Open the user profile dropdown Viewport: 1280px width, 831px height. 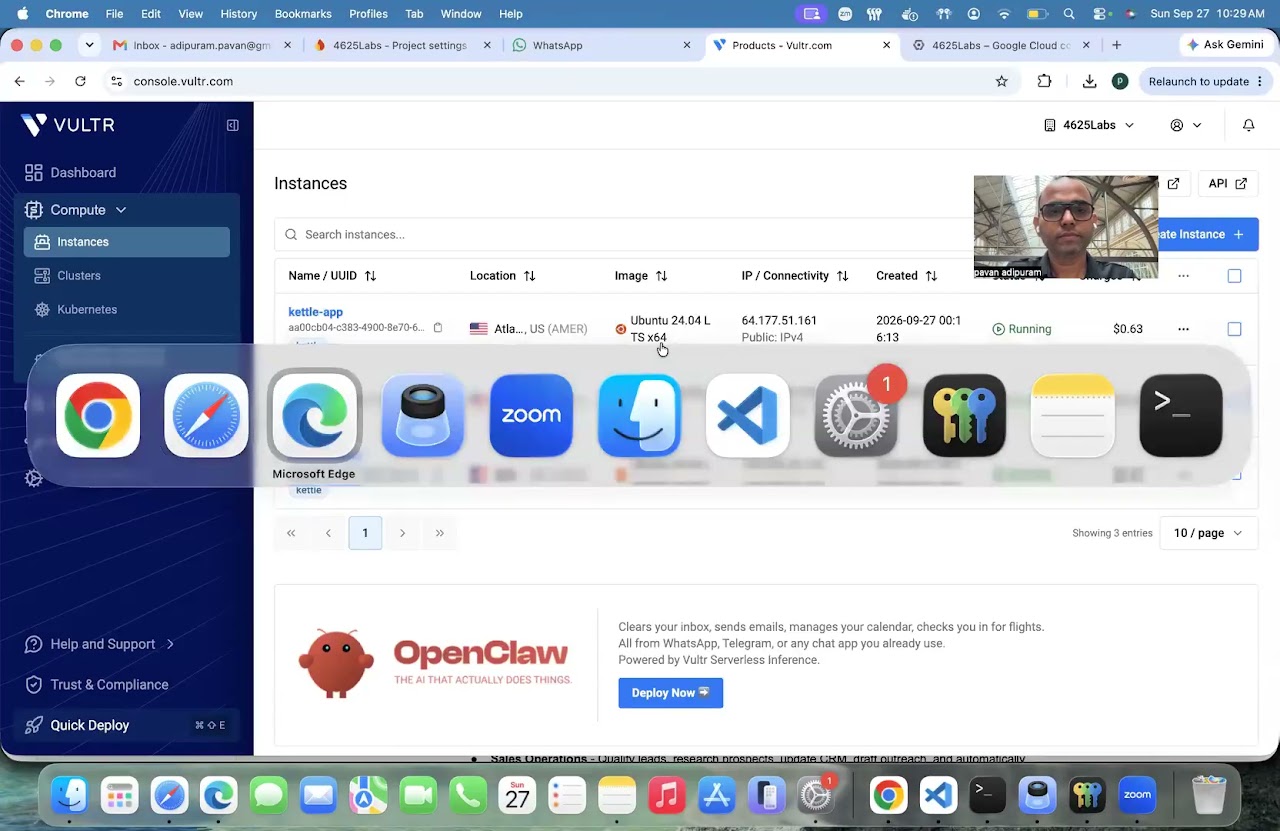[1186, 125]
